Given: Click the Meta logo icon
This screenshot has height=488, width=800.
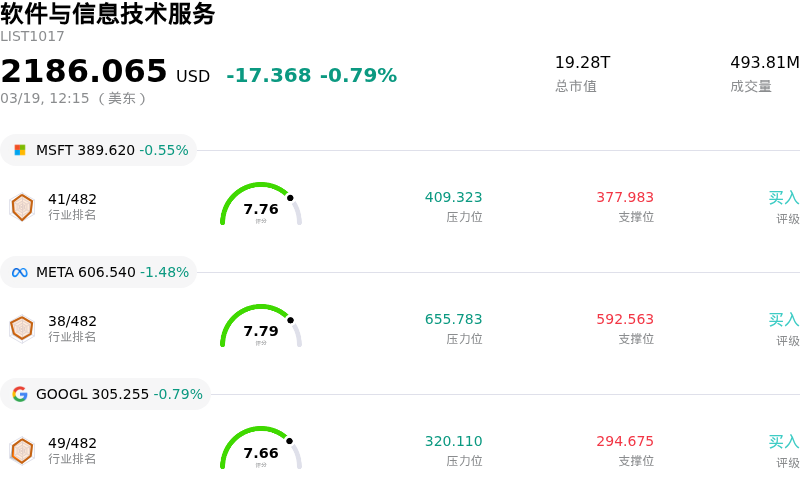Looking at the screenshot, I should tap(20, 272).
